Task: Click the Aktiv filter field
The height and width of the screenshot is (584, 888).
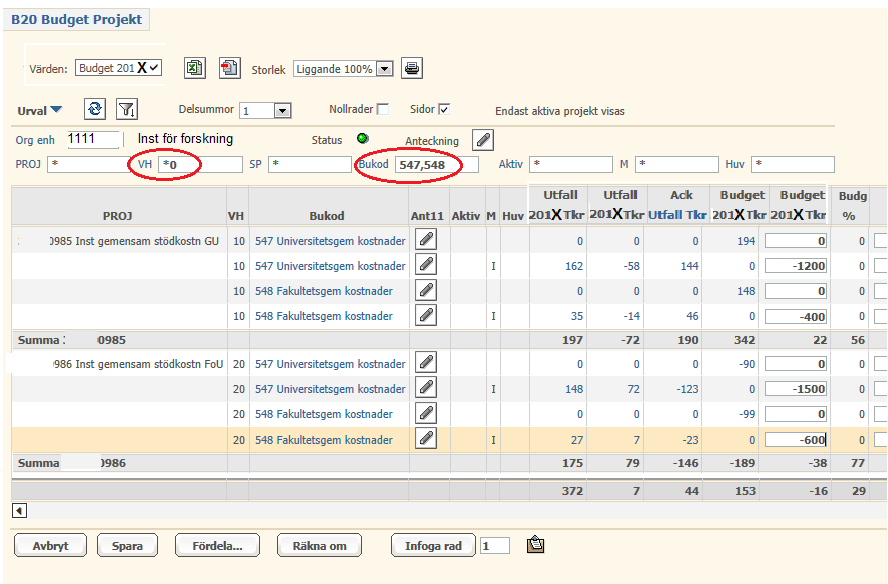Action: coord(571,164)
